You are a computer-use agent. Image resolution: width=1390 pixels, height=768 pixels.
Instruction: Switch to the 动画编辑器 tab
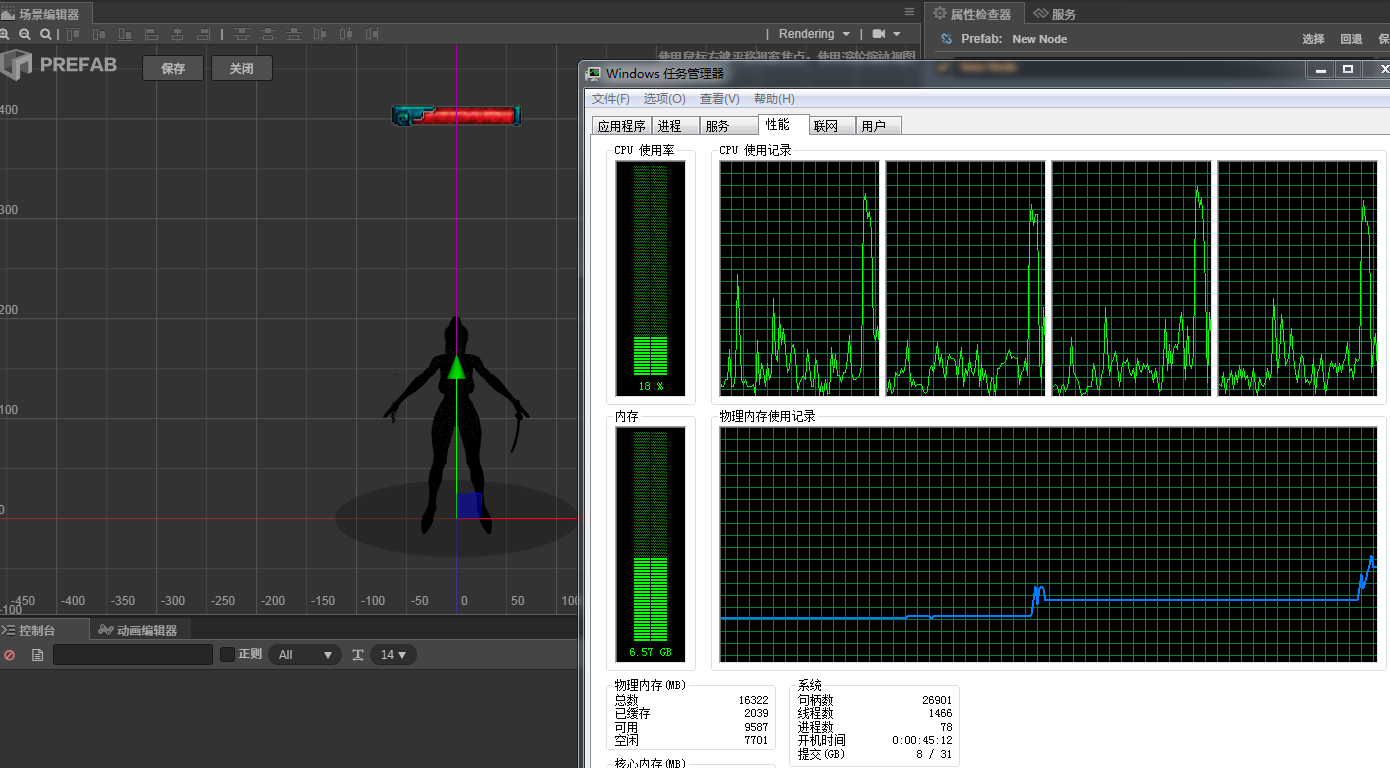138,630
